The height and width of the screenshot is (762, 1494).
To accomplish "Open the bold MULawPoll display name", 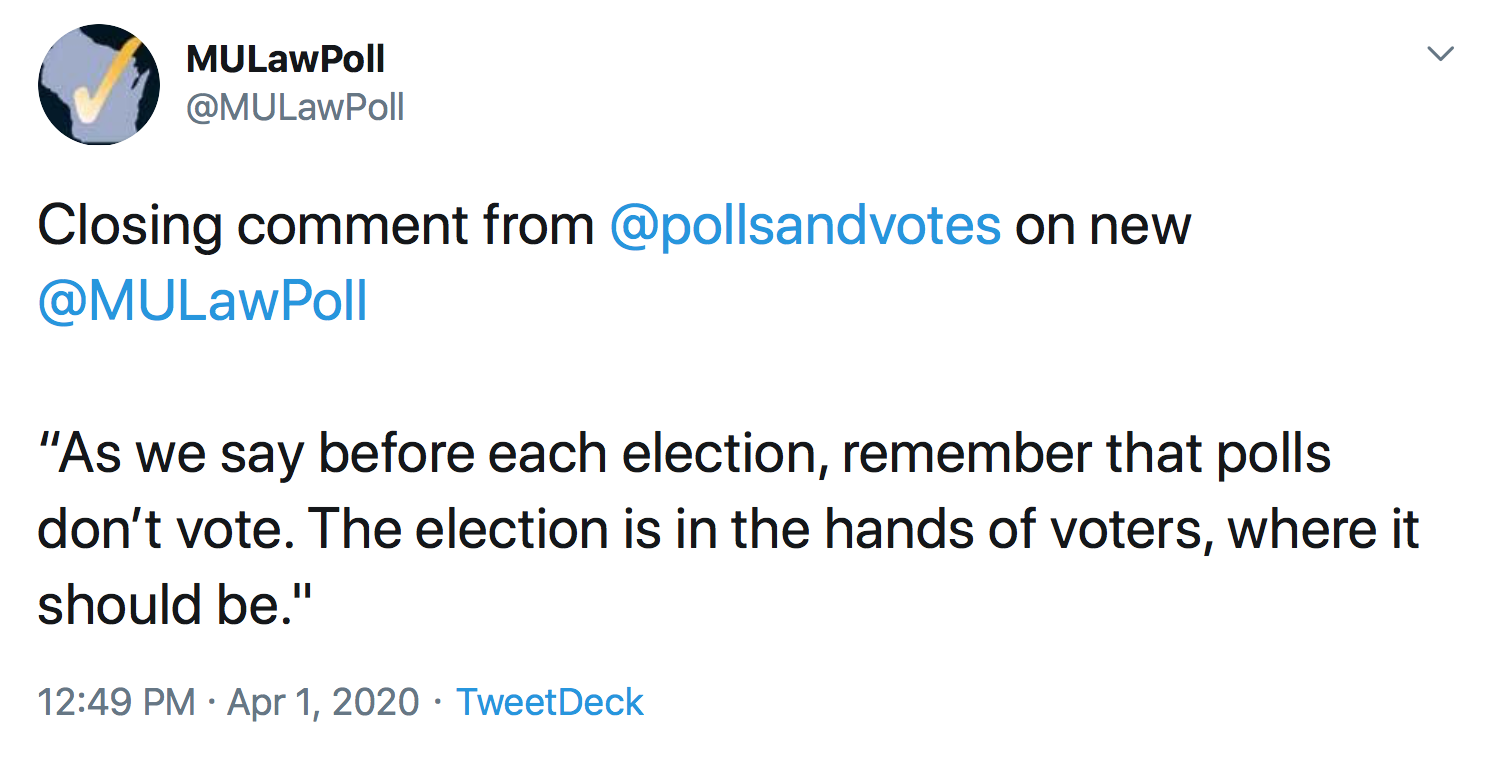I will point(285,59).
